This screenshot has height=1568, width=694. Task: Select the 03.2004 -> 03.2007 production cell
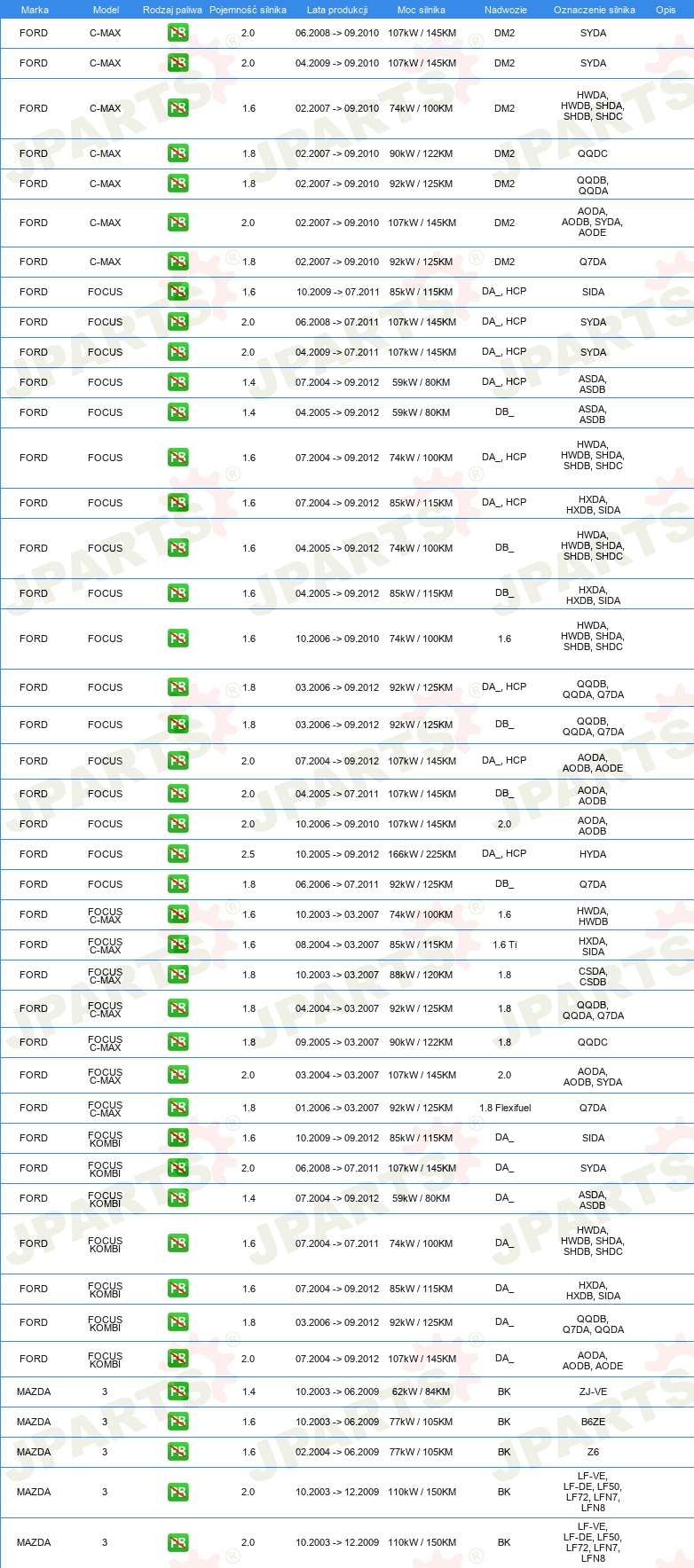click(337, 1075)
